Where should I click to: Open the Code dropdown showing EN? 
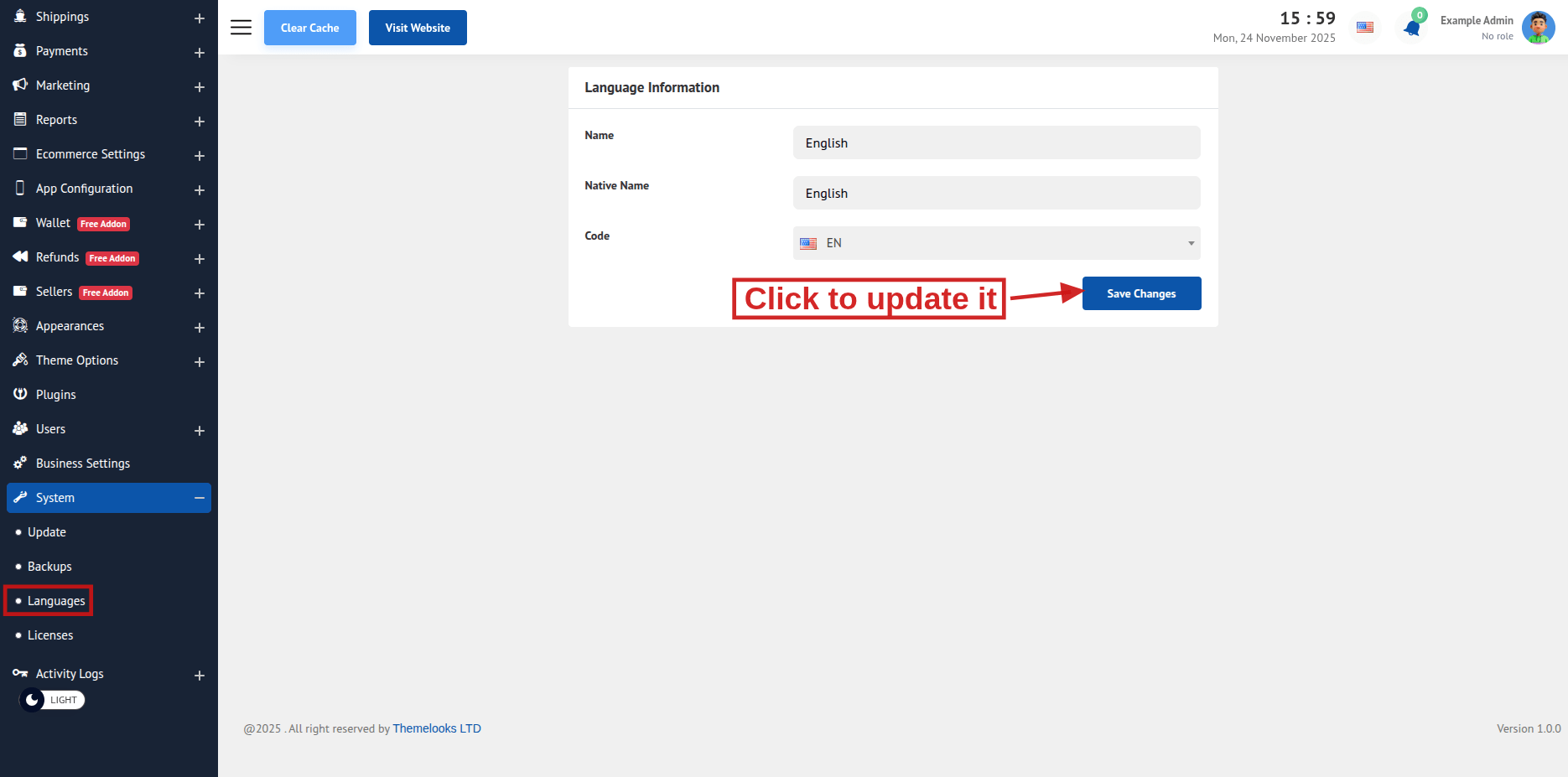pos(996,243)
